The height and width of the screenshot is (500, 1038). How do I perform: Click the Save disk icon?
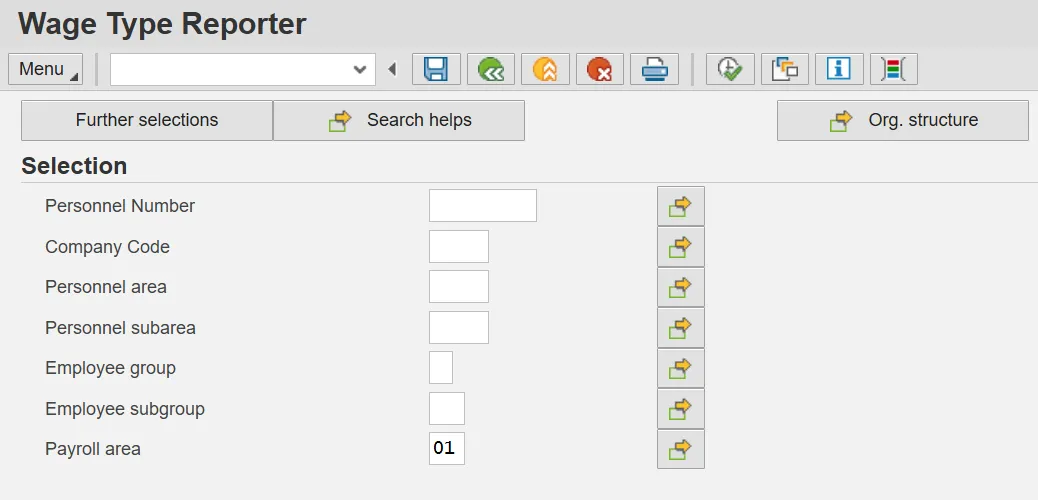tap(436, 69)
